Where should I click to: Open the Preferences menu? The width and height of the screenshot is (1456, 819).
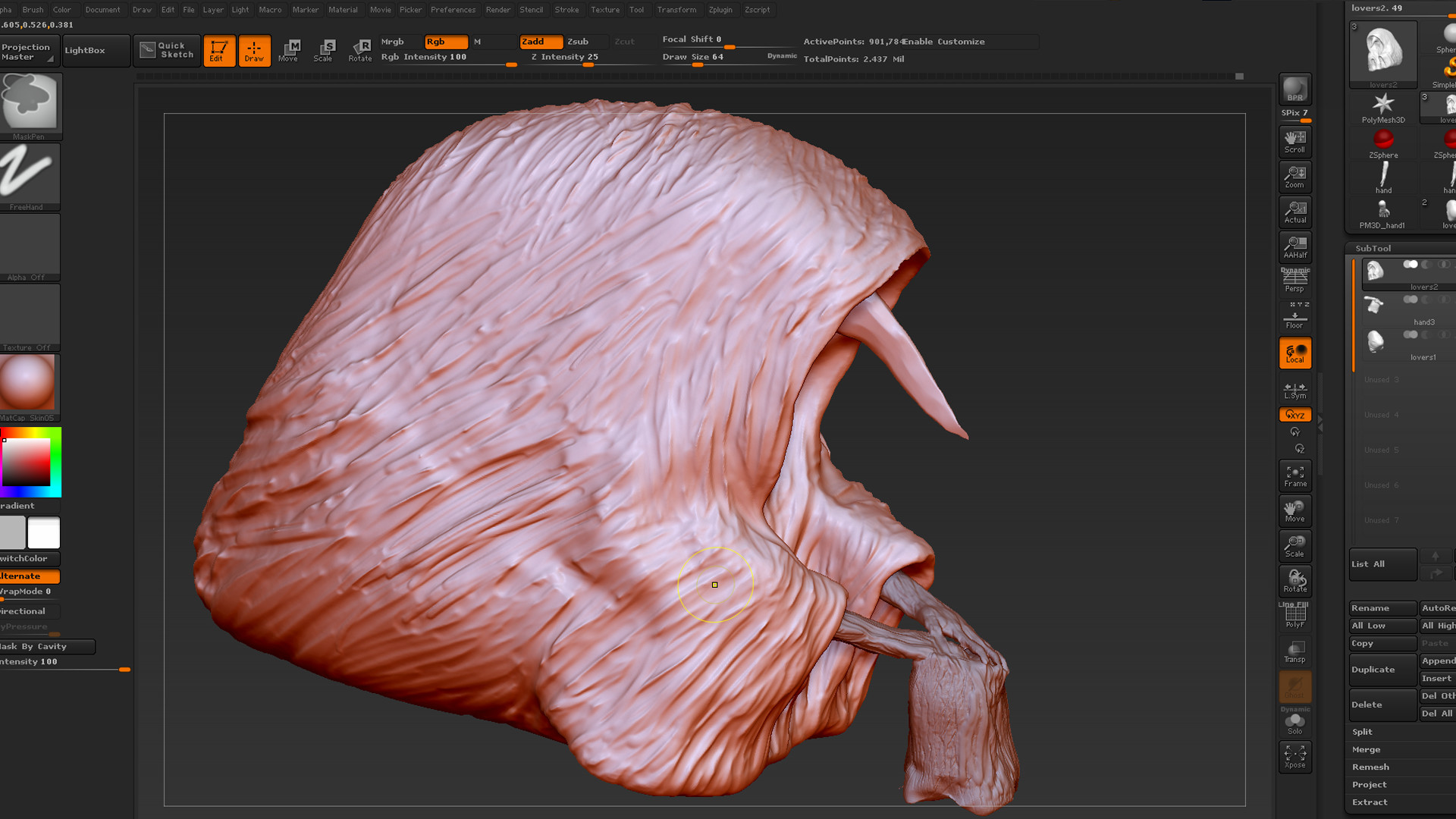(453, 10)
